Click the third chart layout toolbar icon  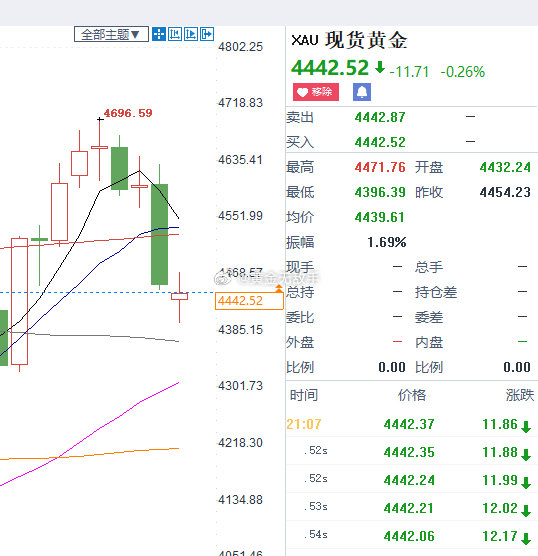pos(190,34)
